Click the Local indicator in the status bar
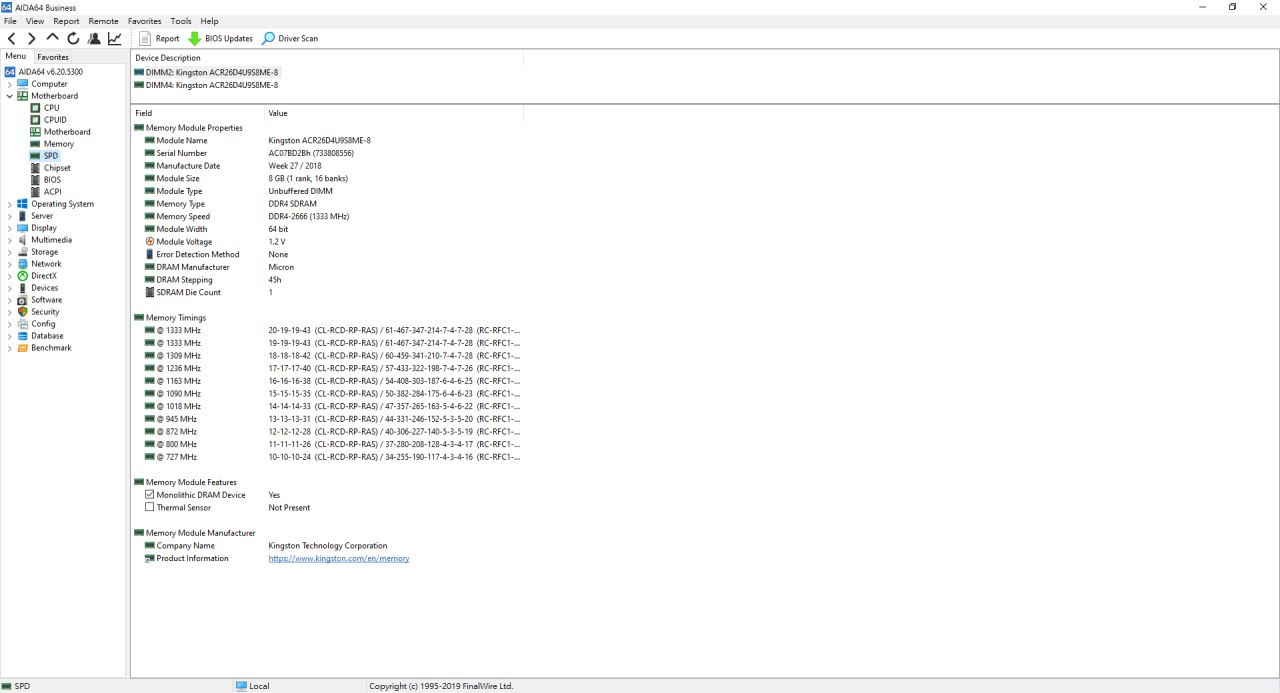Screen dimensions: 1280x693 (x=253, y=686)
